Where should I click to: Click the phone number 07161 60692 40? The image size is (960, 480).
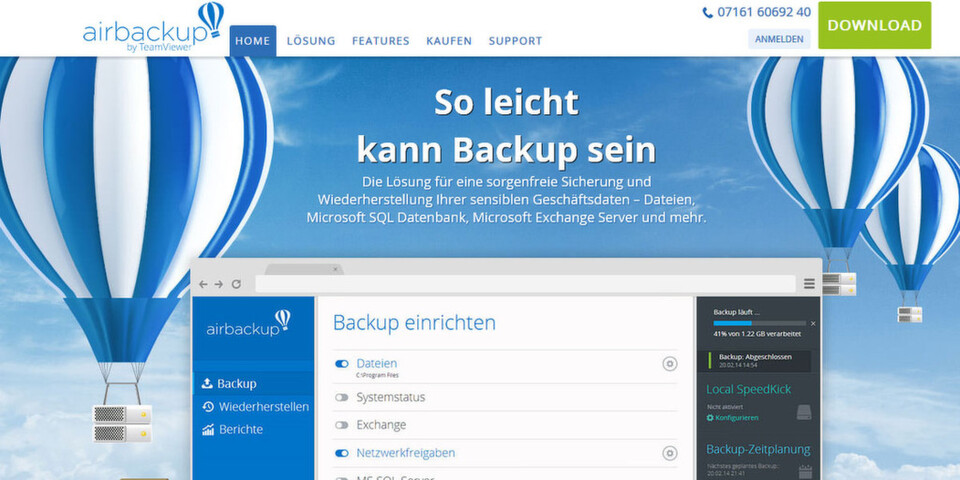pos(764,12)
